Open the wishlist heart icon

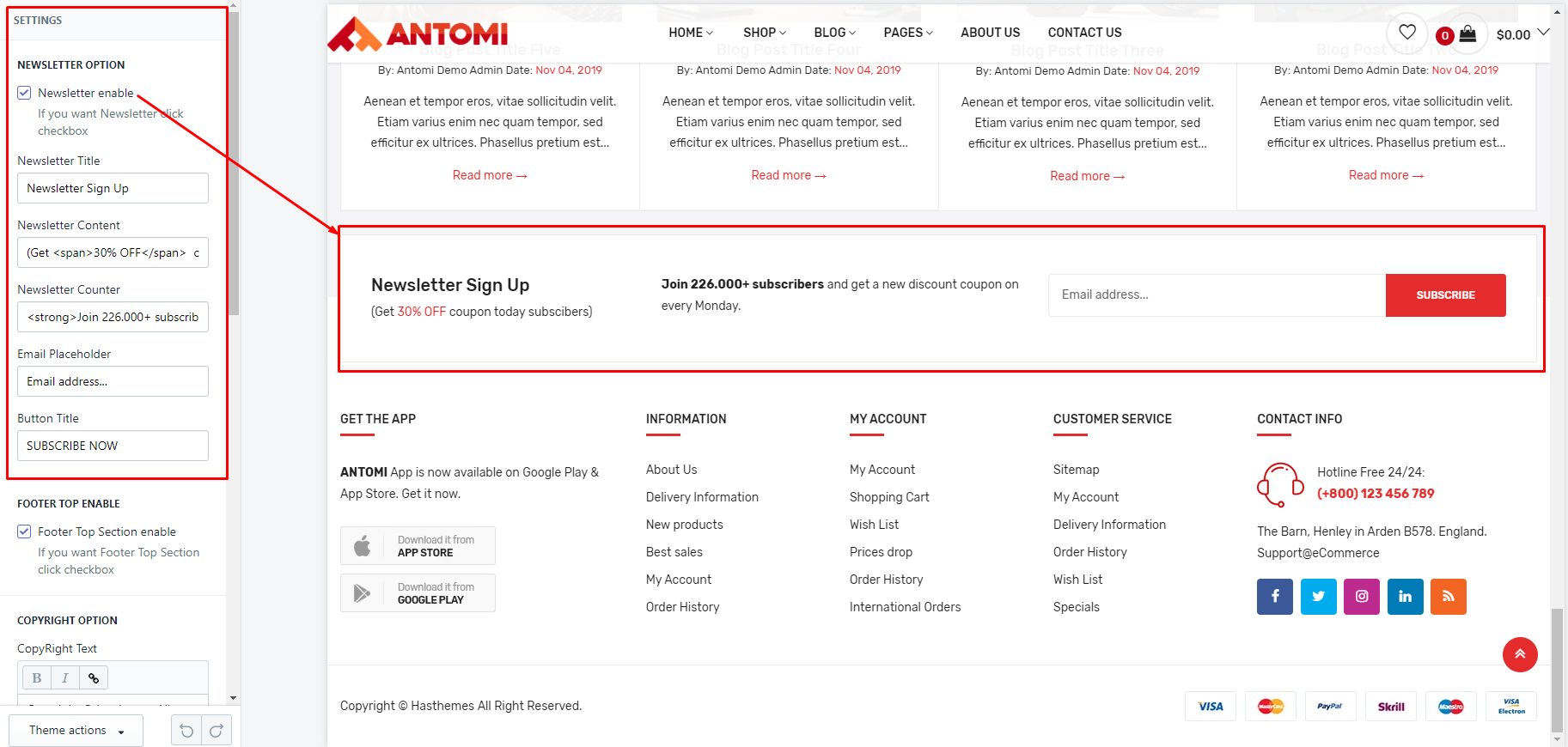coord(1406,33)
